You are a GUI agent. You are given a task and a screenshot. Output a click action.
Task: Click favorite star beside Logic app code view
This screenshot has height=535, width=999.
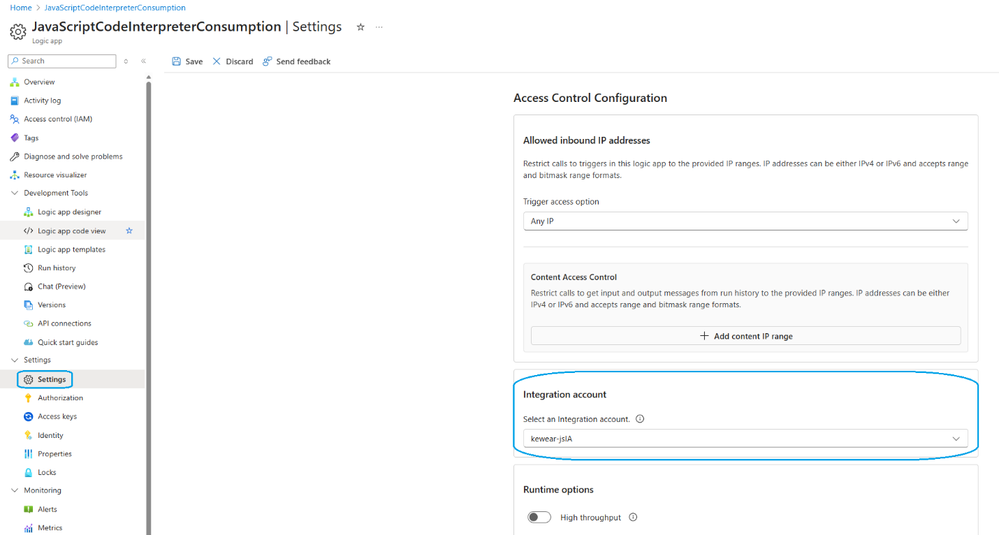[129, 231]
